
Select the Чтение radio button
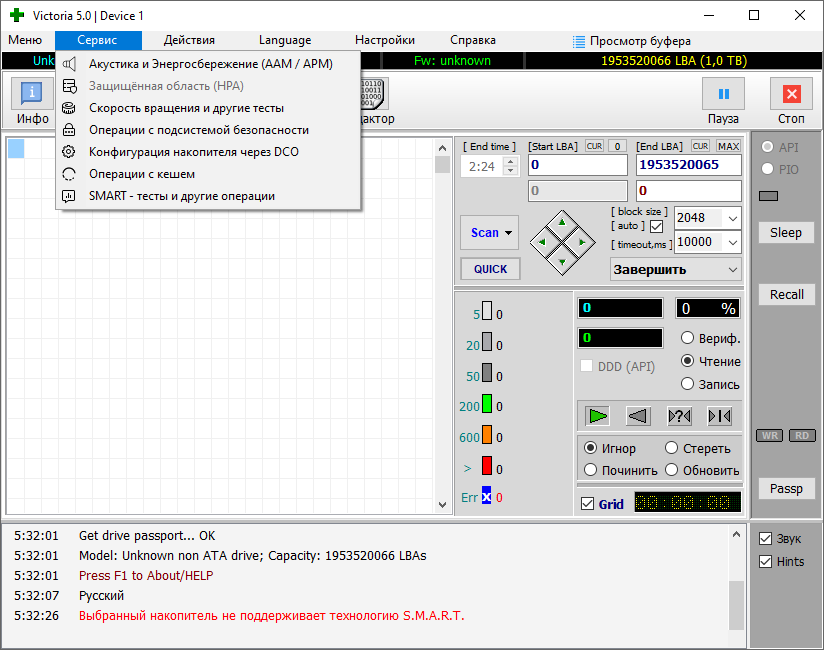click(x=687, y=361)
